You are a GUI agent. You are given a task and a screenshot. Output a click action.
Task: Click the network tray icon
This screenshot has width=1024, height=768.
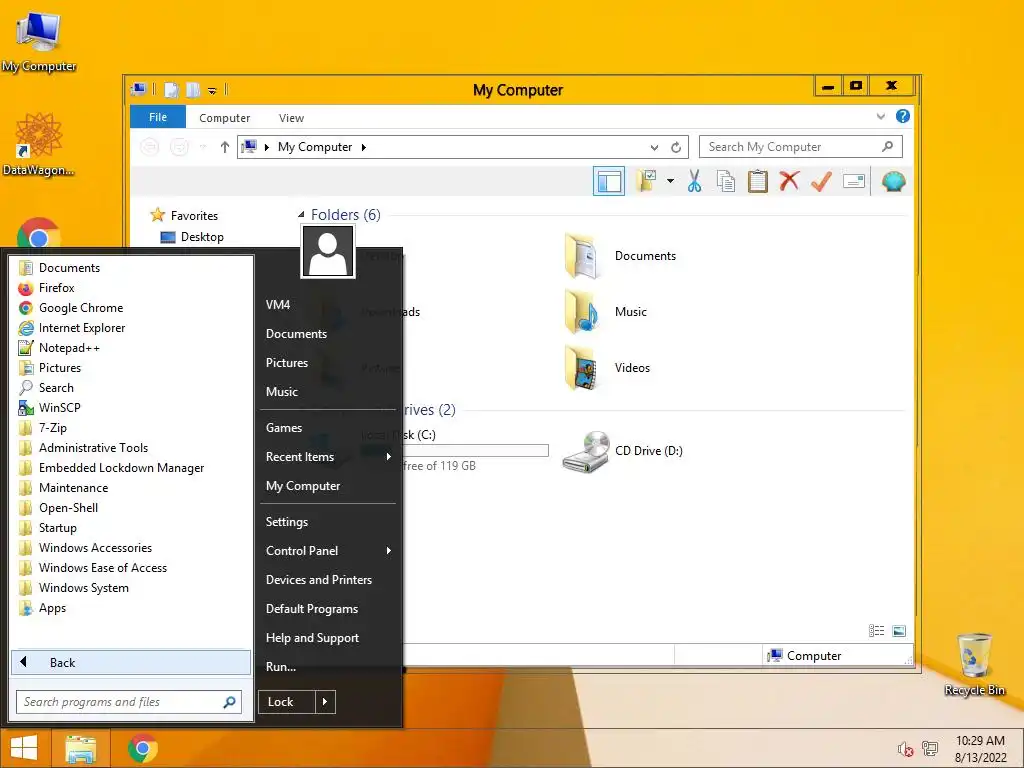[x=930, y=748]
